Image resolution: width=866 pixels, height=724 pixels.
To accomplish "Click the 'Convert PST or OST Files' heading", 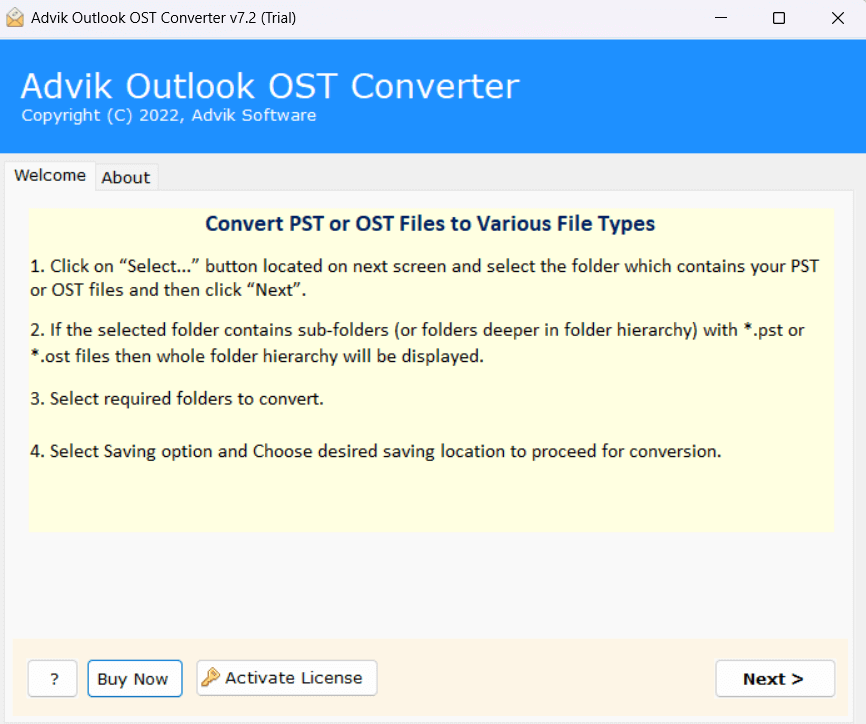I will [430, 223].
